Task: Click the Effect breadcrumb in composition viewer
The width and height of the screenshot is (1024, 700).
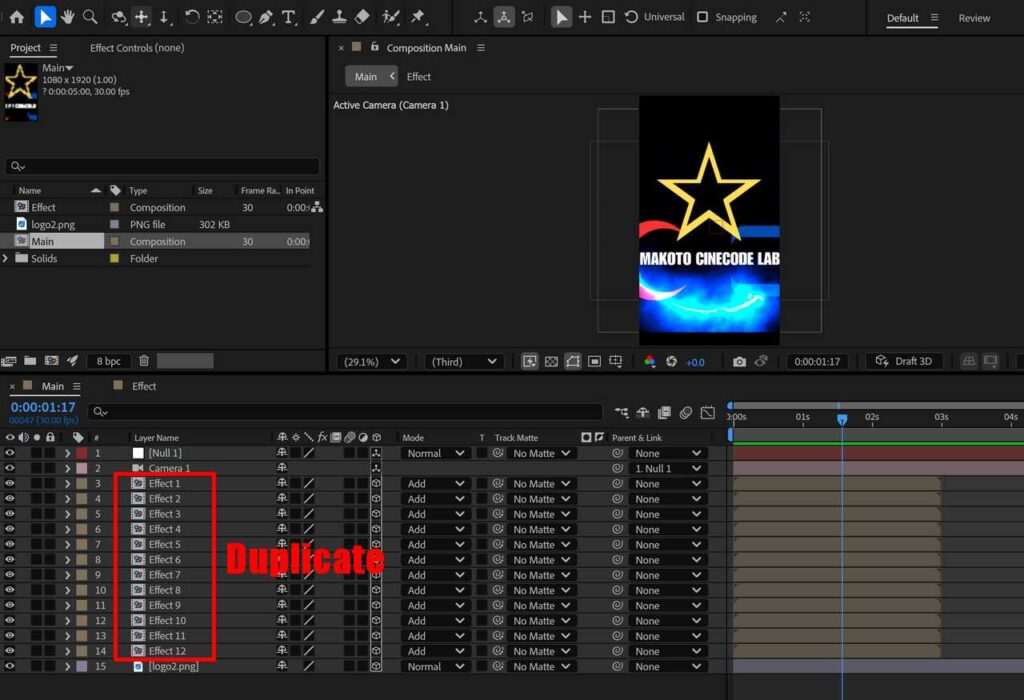Action: [419, 76]
